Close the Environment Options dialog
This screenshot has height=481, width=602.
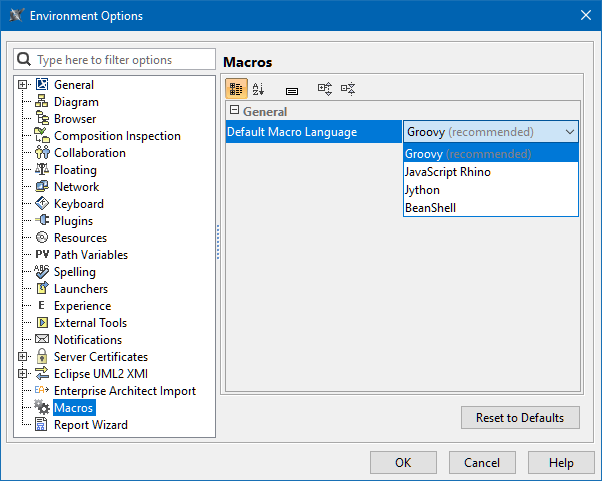coord(586,15)
